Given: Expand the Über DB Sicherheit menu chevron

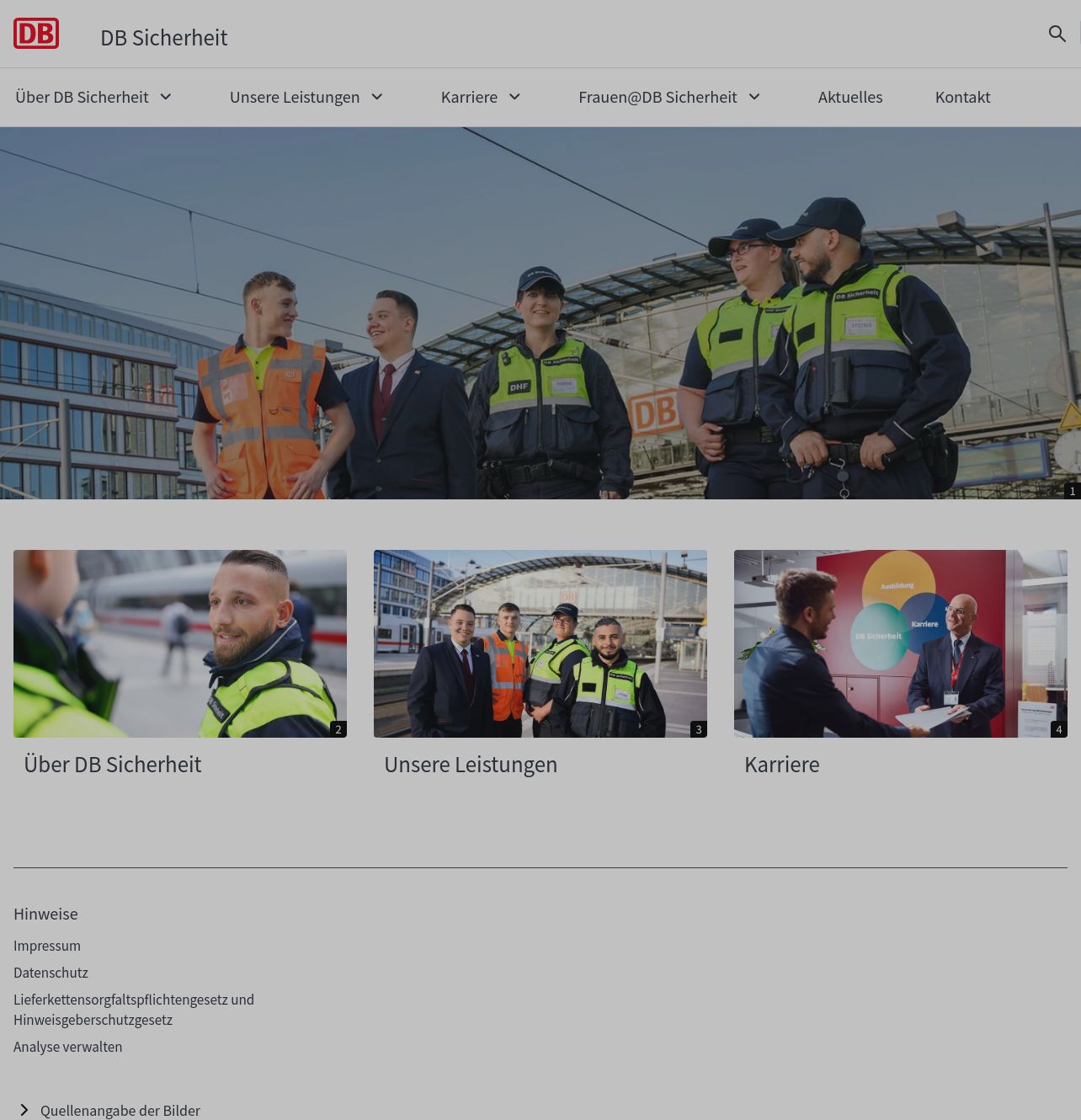Looking at the screenshot, I should pyautogui.click(x=166, y=97).
